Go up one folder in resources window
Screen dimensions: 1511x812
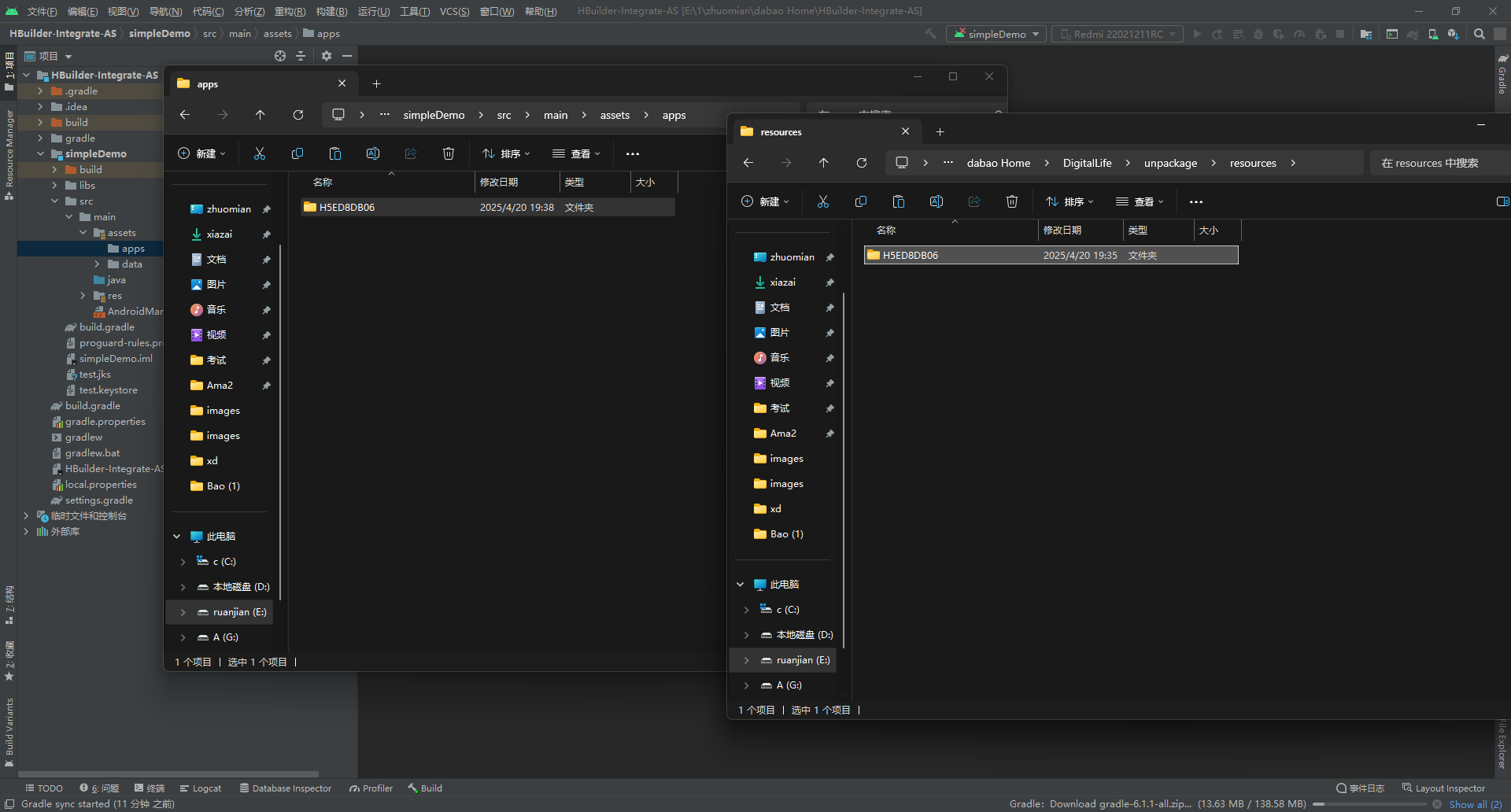click(824, 163)
